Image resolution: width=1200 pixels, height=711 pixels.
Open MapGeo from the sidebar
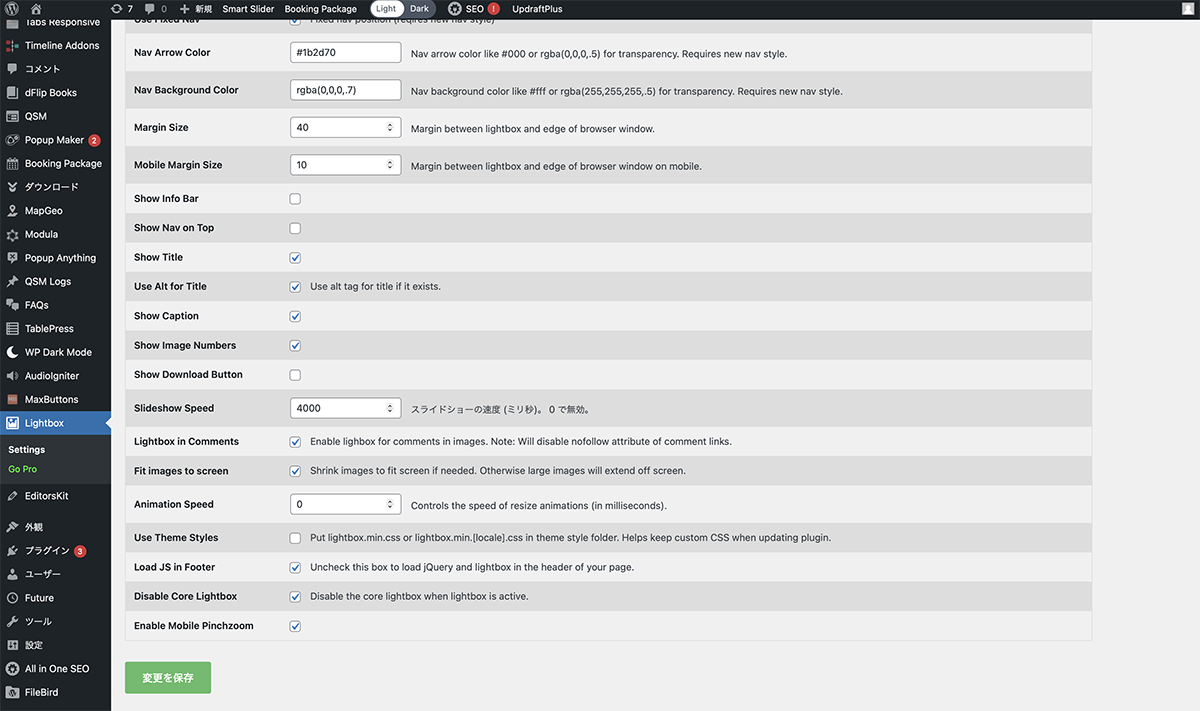pos(43,211)
